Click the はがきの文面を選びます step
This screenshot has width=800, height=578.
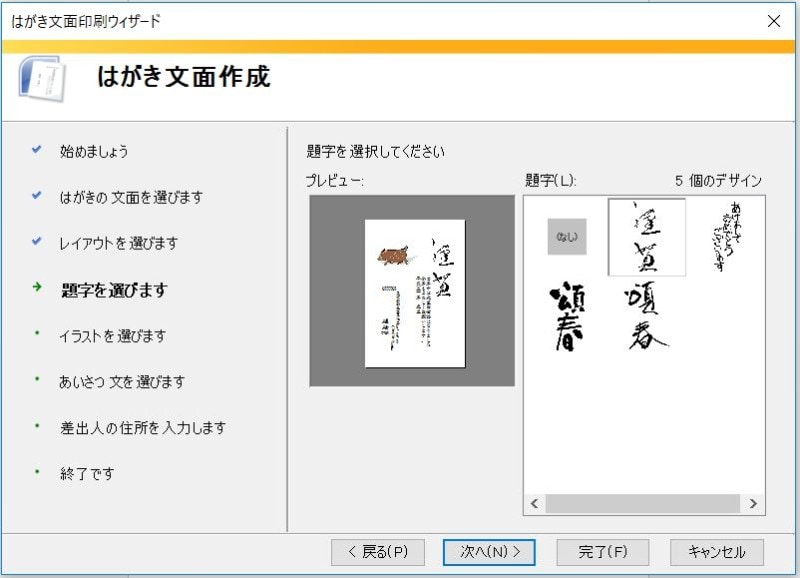[131, 197]
